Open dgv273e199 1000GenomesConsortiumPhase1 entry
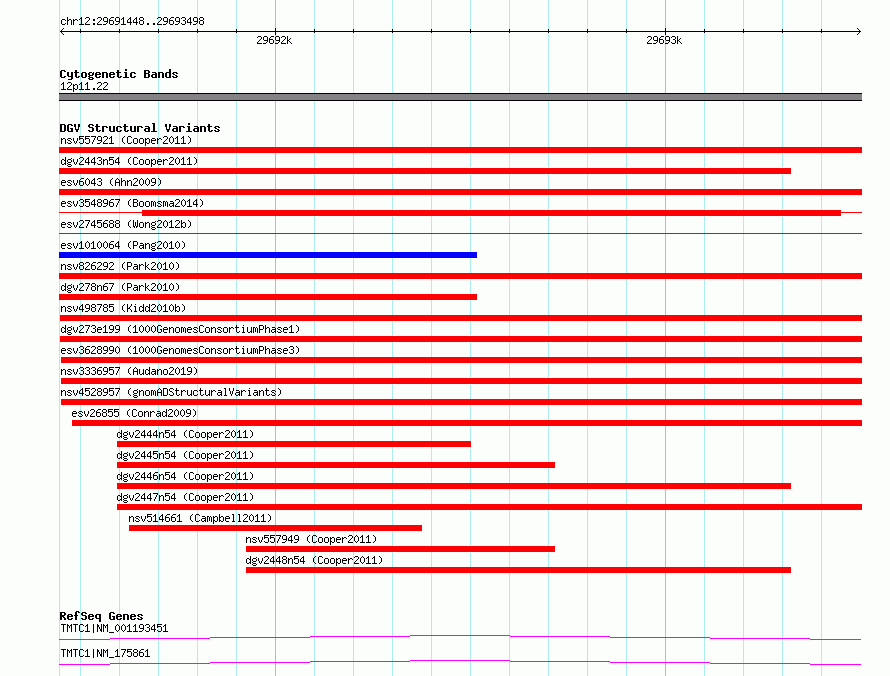 (x=180, y=329)
